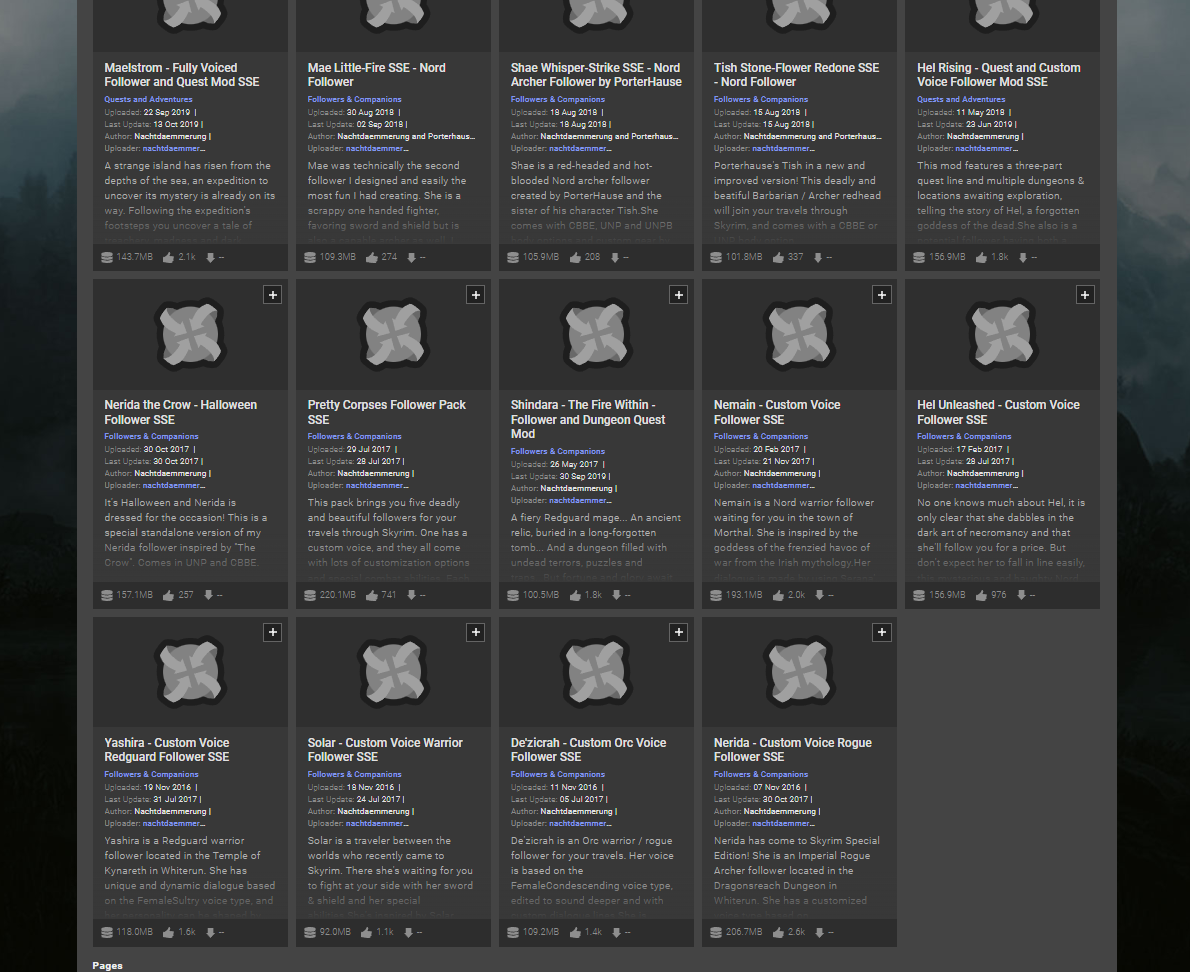Open Solar mod thumbnail image
The image size is (1190, 972).
(393, 672)
